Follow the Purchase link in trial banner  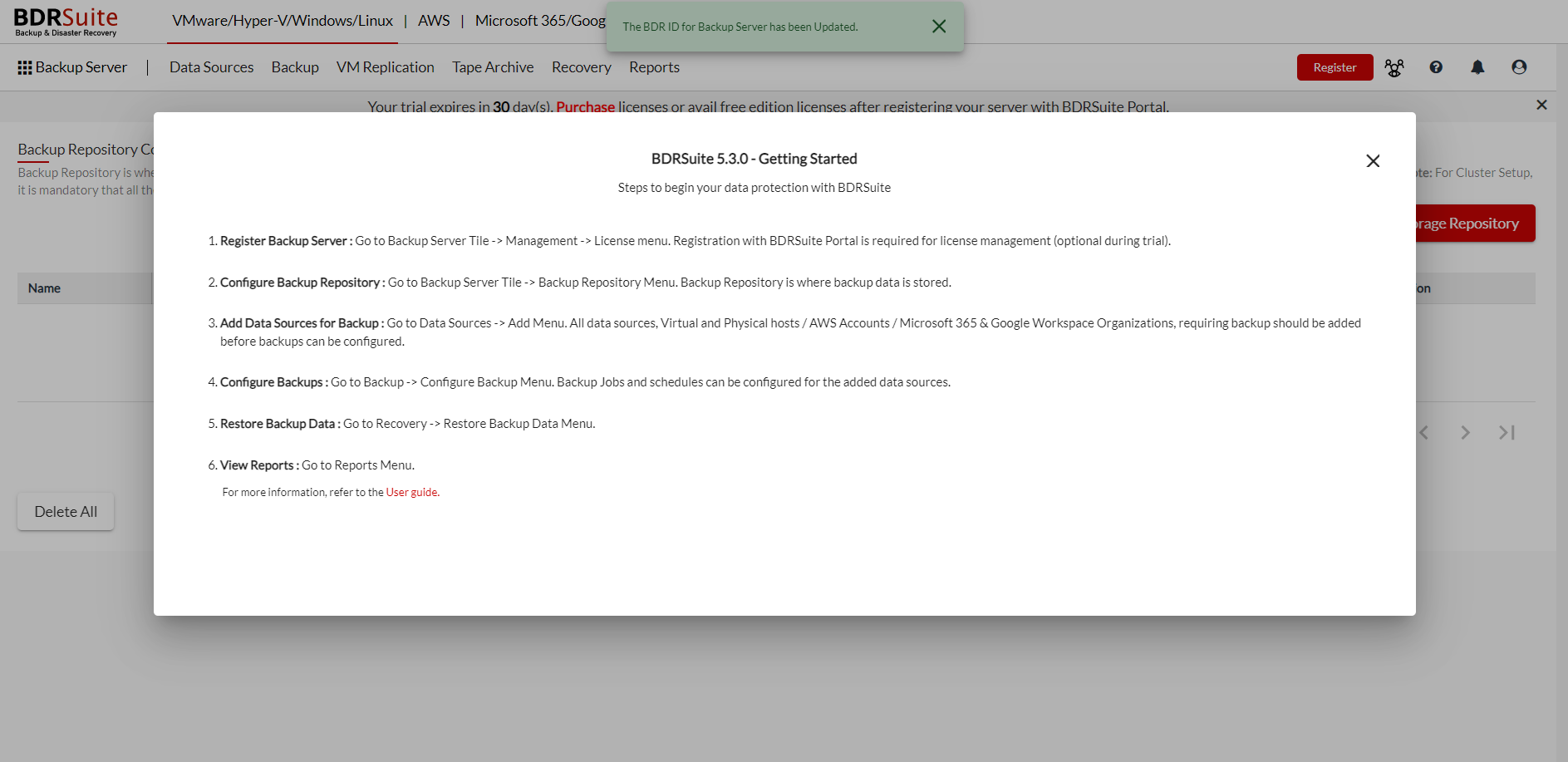tap(585, 107)
